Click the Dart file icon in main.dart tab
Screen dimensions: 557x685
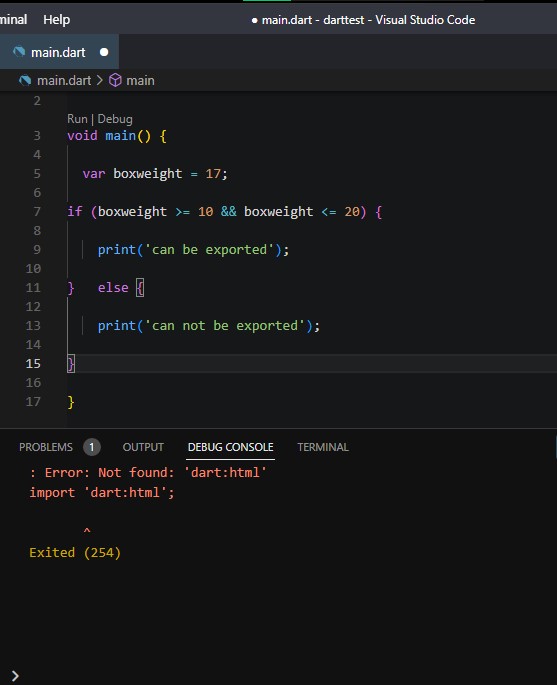click(x=19, y=52)
